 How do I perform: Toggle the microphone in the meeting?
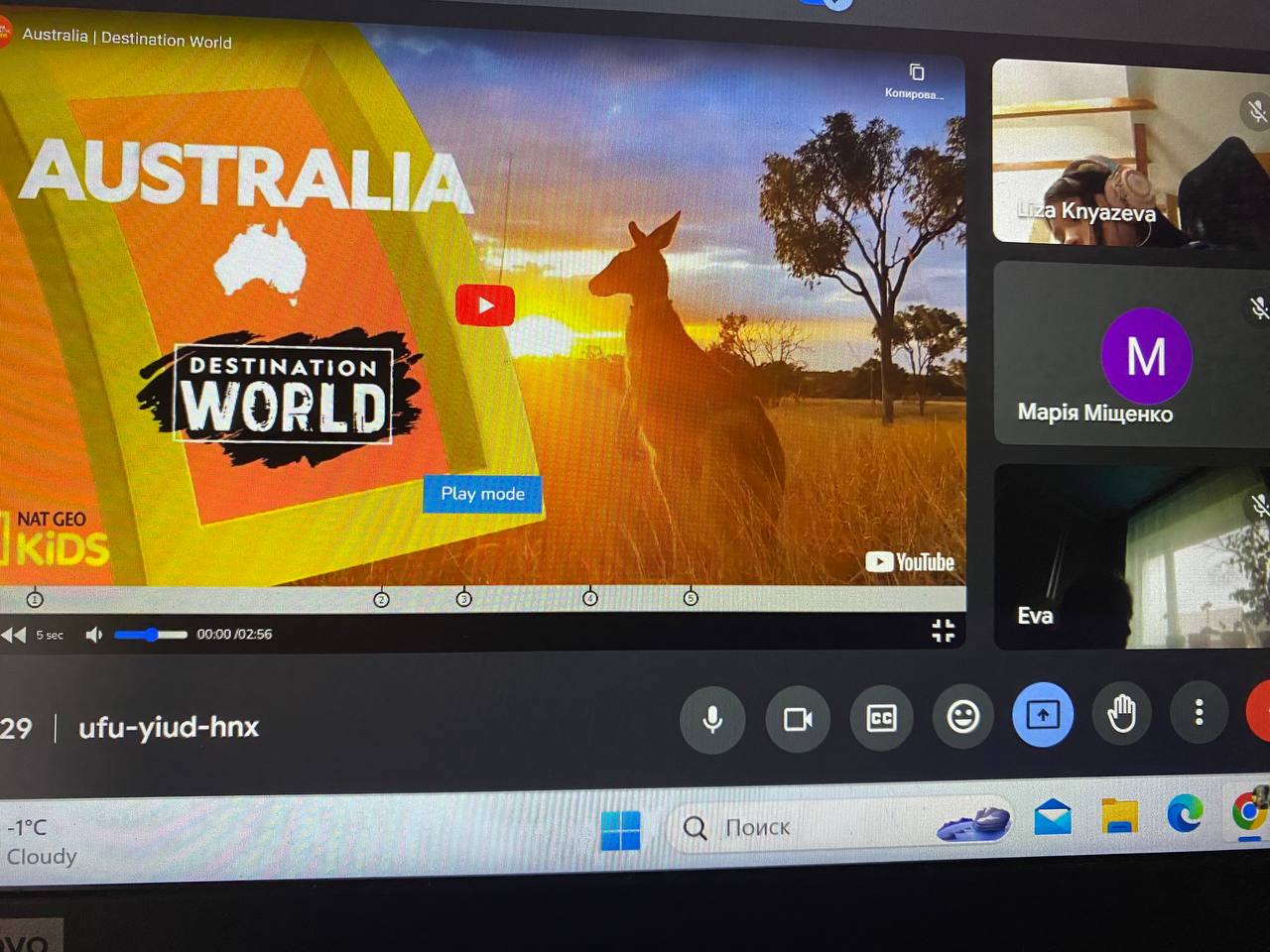point(711,719)
